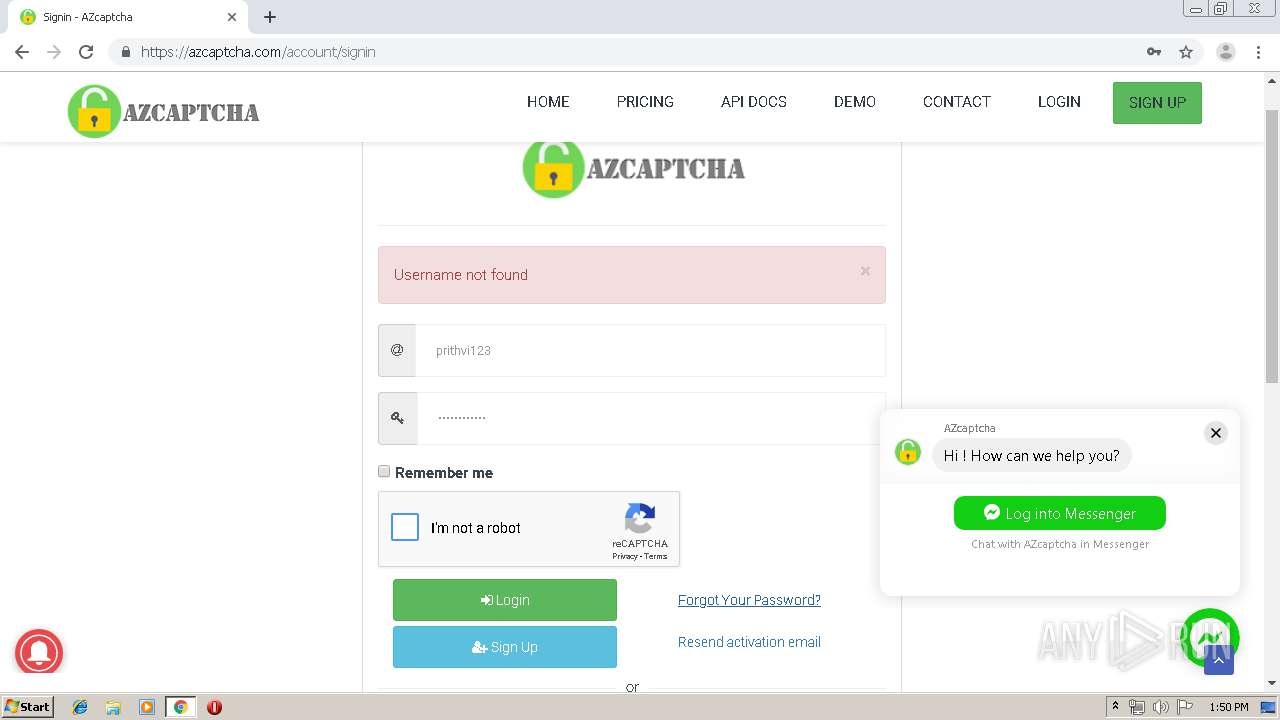Check the I'm not a robot box
Viewport: 1280px width, 720px height.
point(405,527)
